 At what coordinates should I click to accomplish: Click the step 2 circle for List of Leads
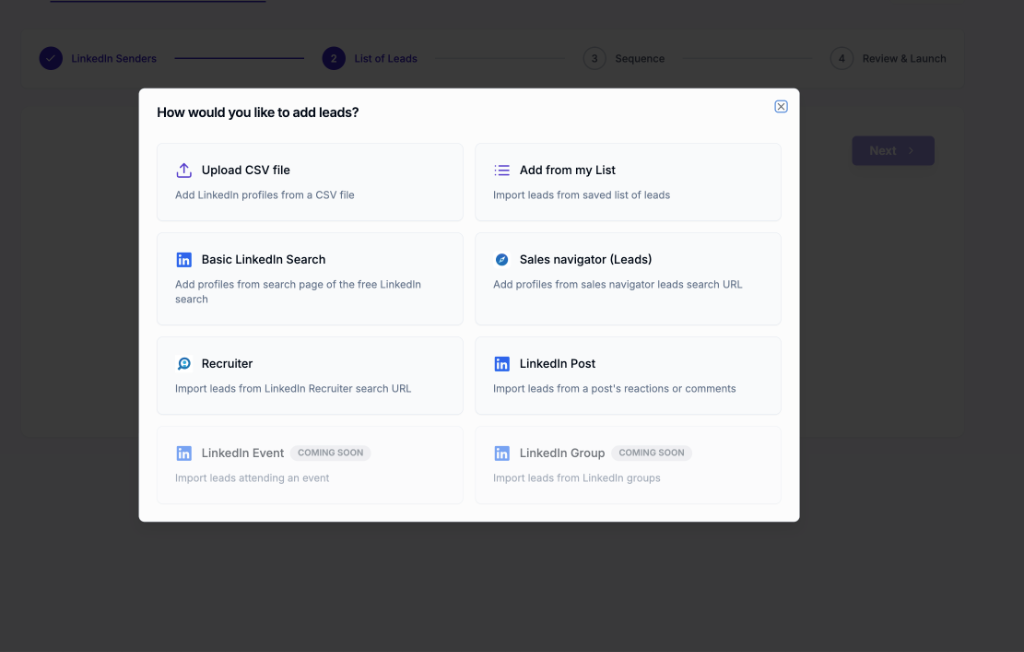[334, 58]
